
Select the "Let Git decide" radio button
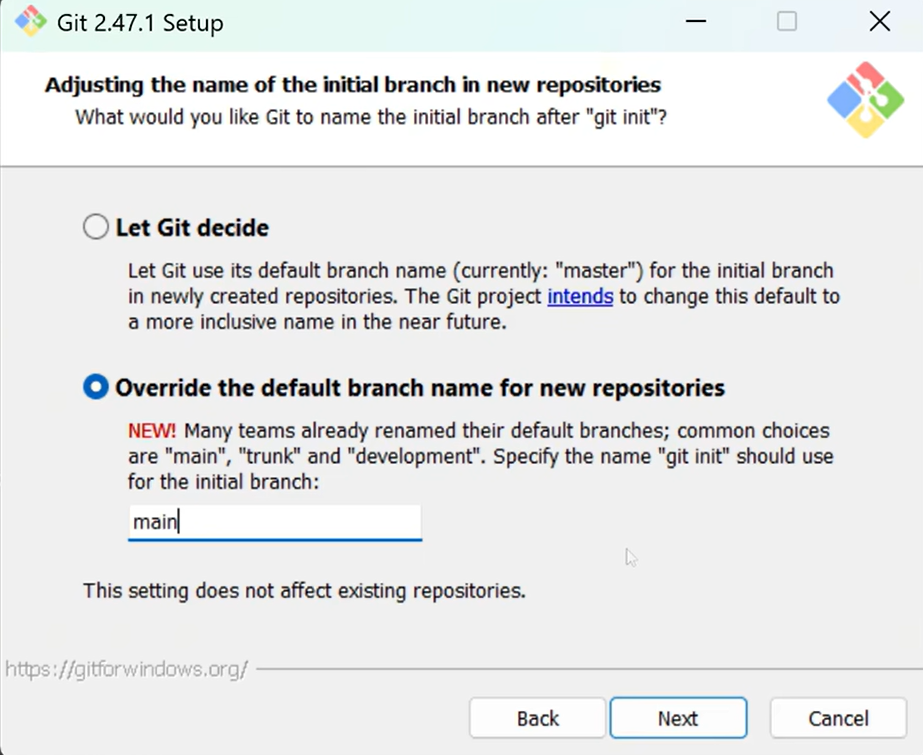click(x=96, y=228)
